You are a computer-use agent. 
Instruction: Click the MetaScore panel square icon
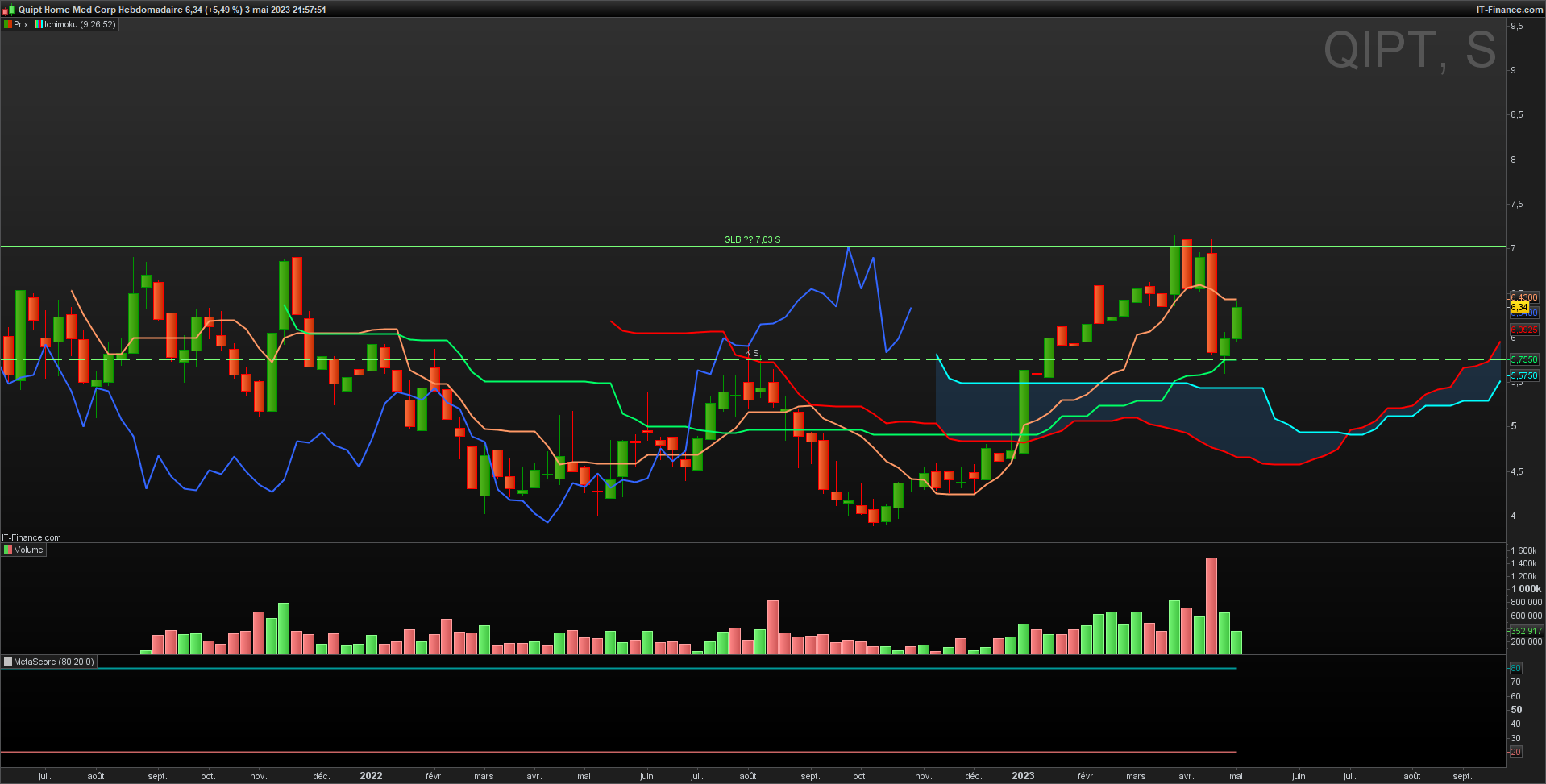[x=8, y=662]
